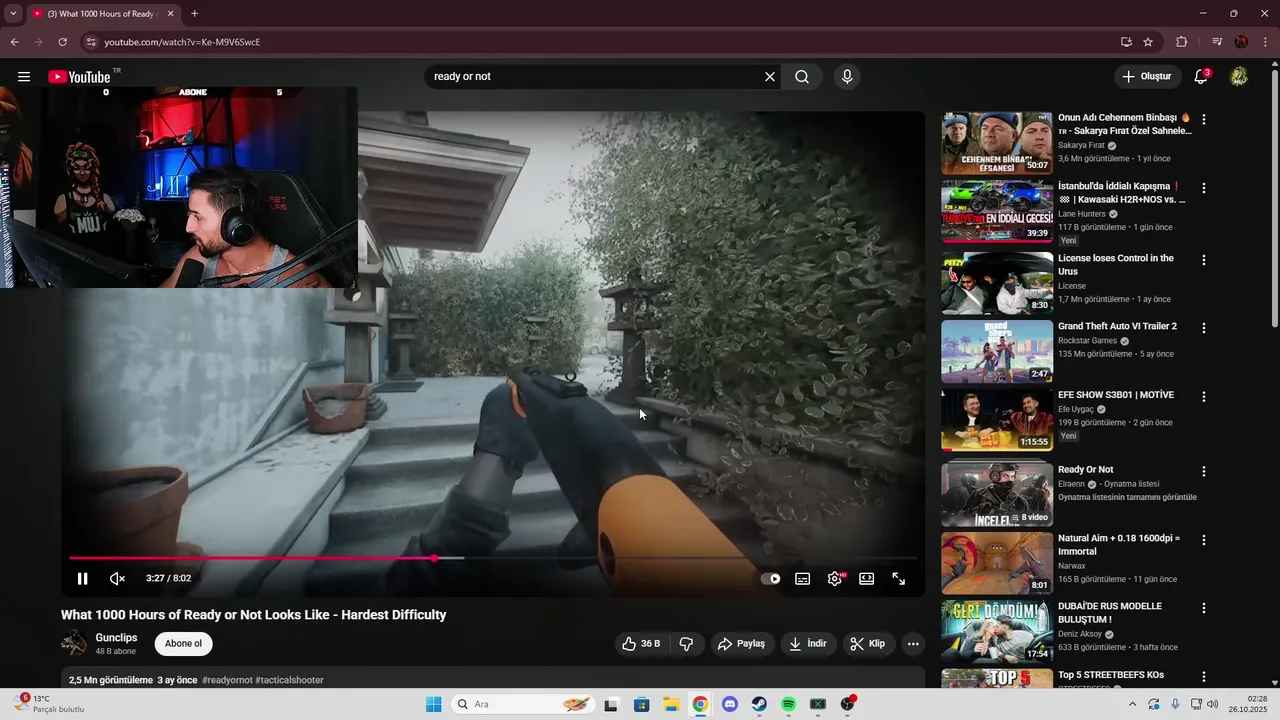Open options for DUBAİ'DE RUS MODELLE video
Image resolution: width=1280 pixels, height=720 pixels.
(1204, 608)
